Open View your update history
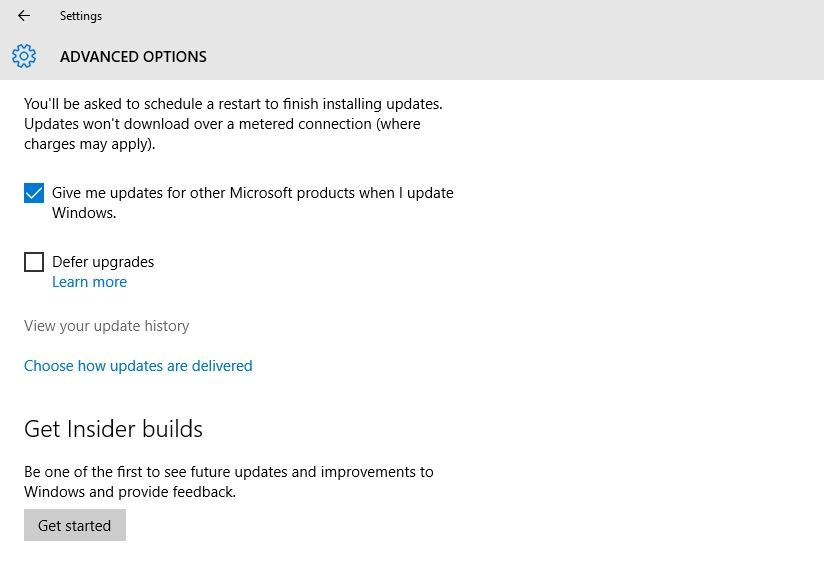This screenshot has height=575, width=824. [x=106, y=326]
